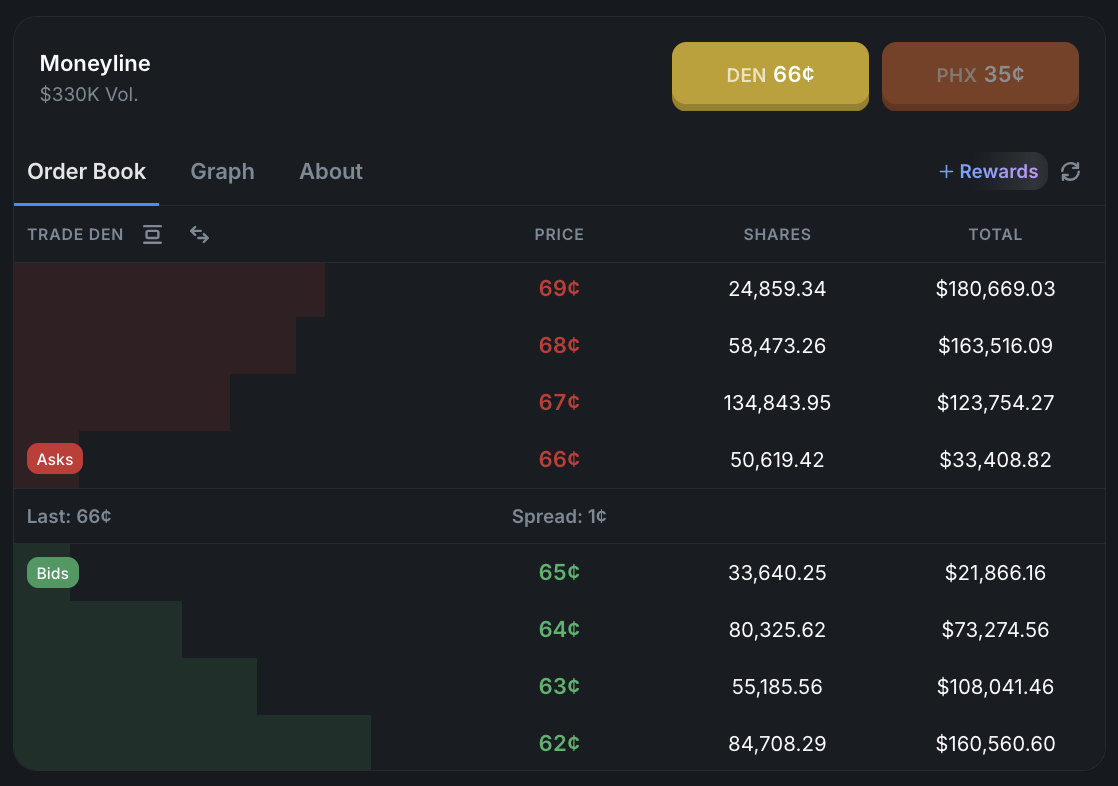Click the 62¢ bid level
1118x786 pixels.
click(559, 743)
